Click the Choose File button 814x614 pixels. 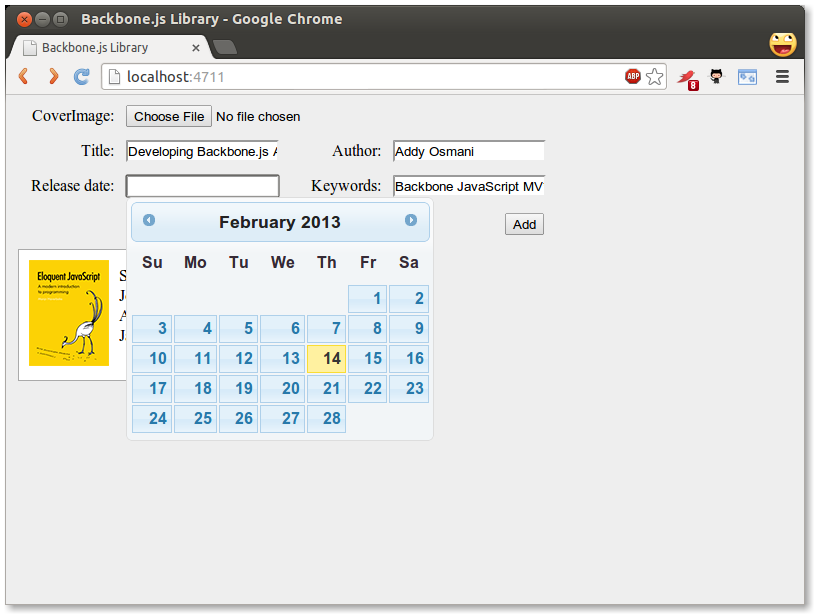(x=169, y=117)
